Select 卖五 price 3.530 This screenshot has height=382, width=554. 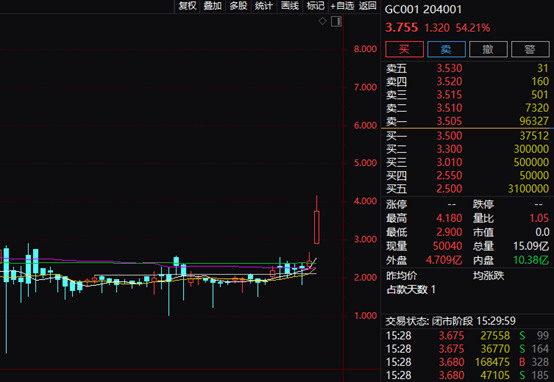pyautogui.click(x=449, y=68)
